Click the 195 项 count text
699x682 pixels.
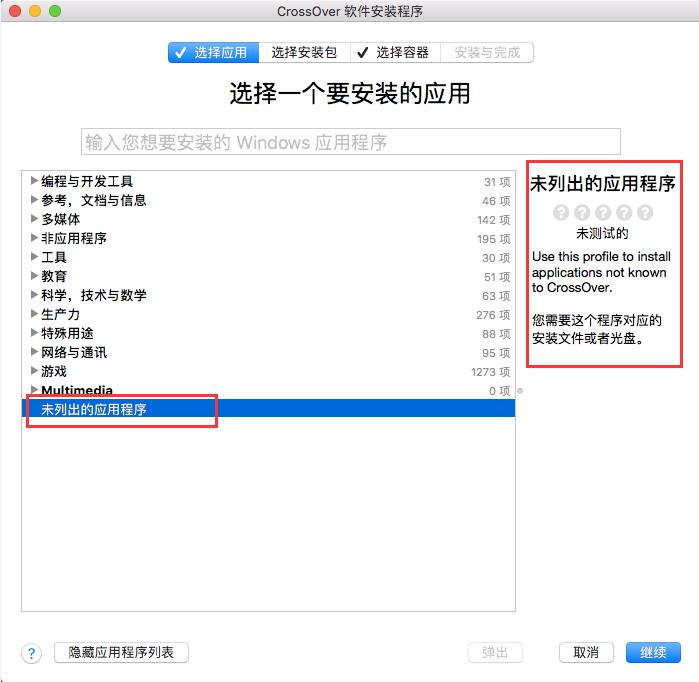pyautogui.click(x=493, y=239)
